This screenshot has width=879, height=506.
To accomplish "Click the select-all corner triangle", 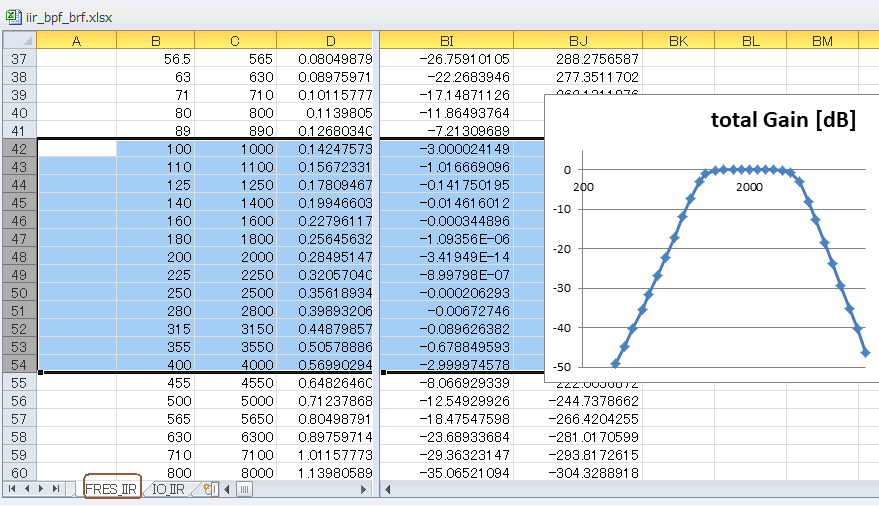I will (x=20, y=41).
